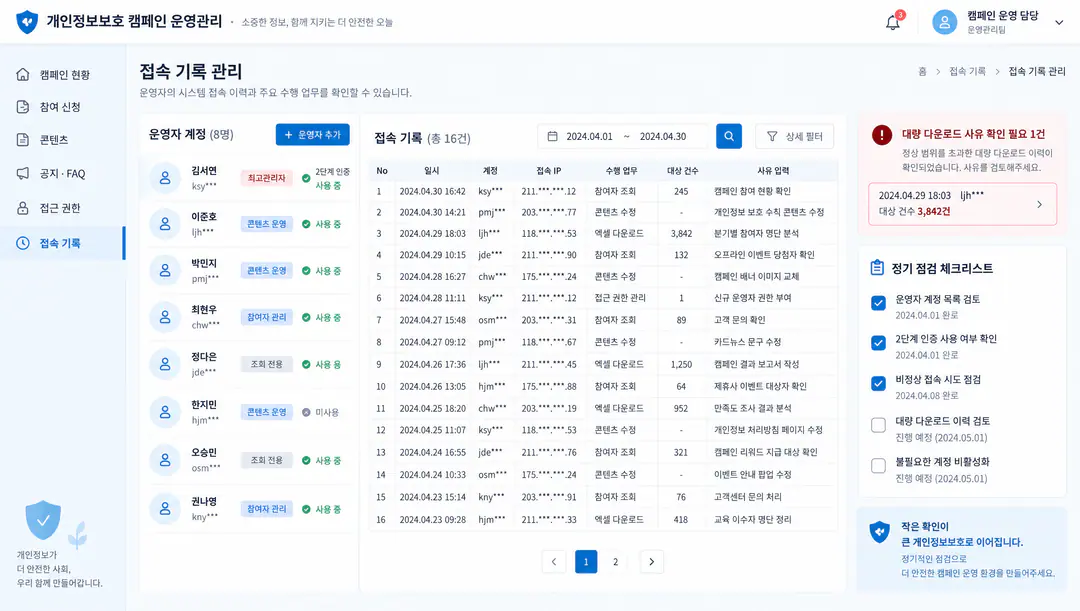Click 오승민 operator avatar icon
This screenshot has width=1080, height=611.
tap(165, 459)
